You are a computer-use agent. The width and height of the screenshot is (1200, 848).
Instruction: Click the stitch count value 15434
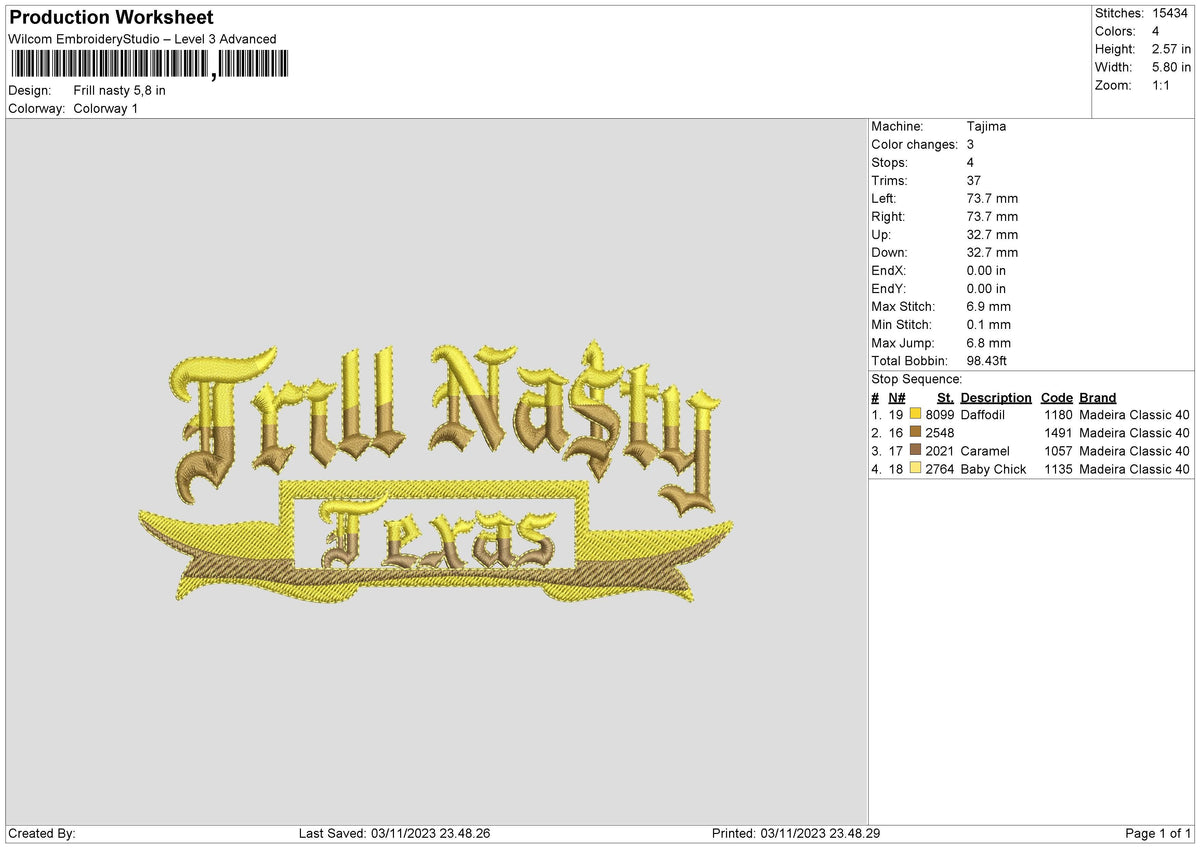(1171, 13)
